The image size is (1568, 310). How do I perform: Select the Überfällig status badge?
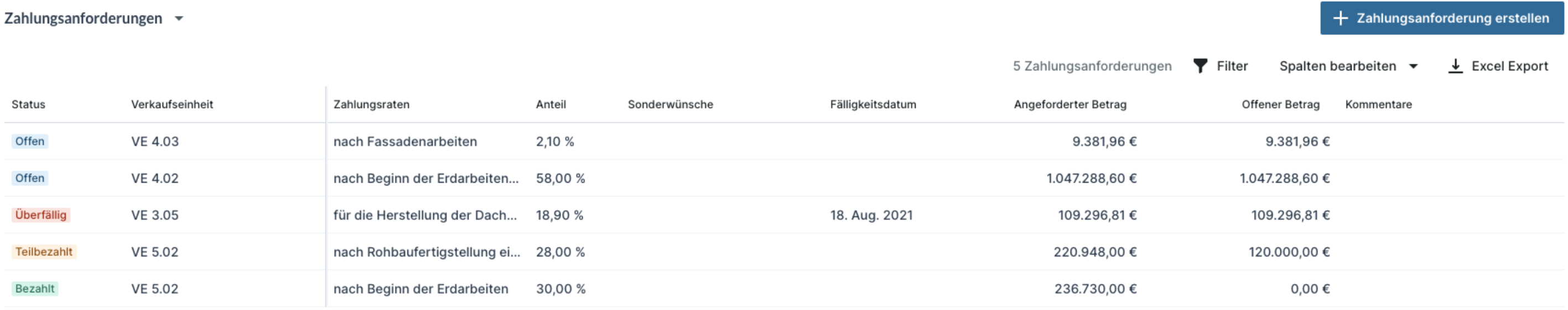pyautogui.click(x=41, y=215)
